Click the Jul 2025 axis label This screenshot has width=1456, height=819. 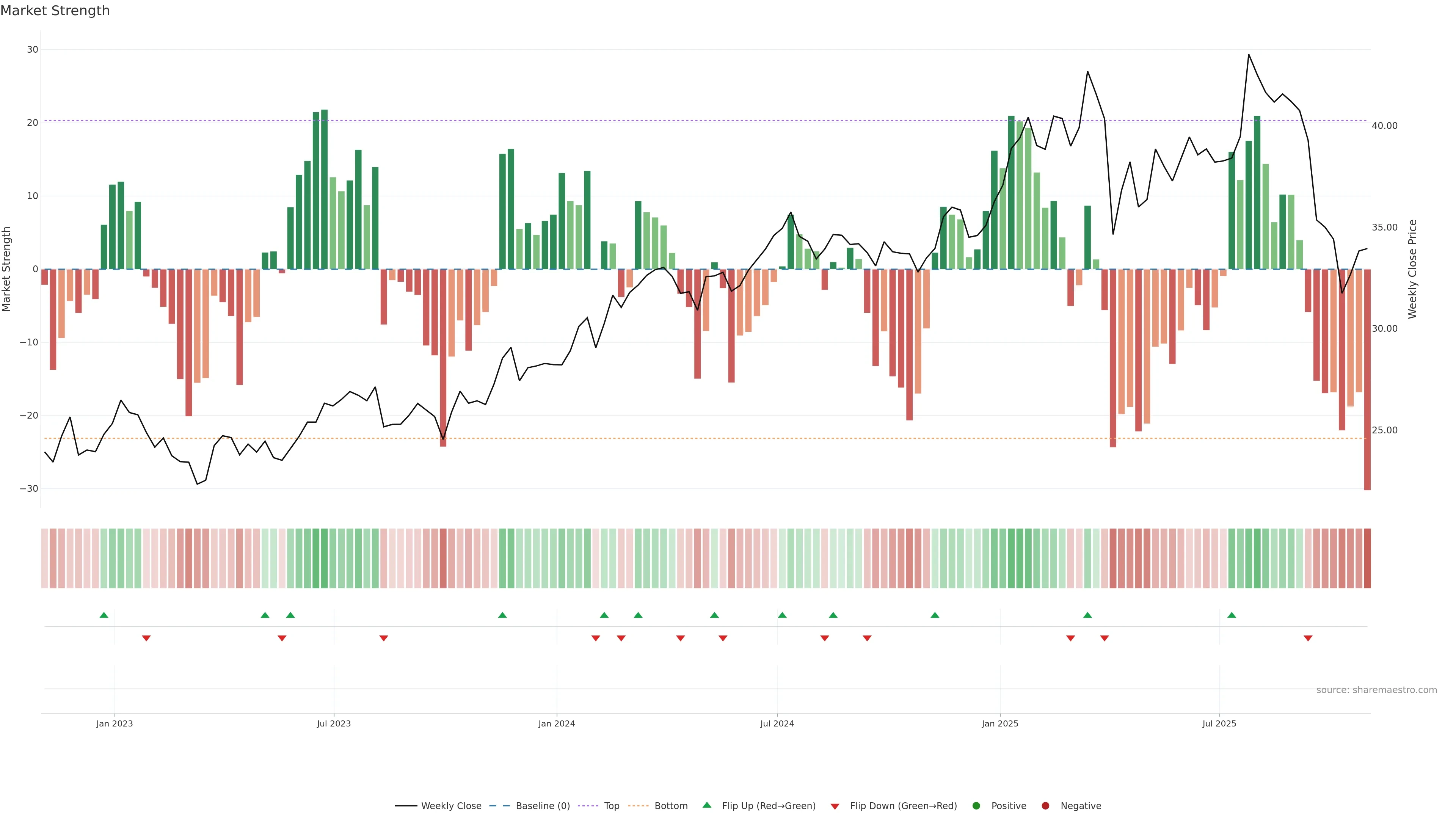click(x=1219, y=723)
